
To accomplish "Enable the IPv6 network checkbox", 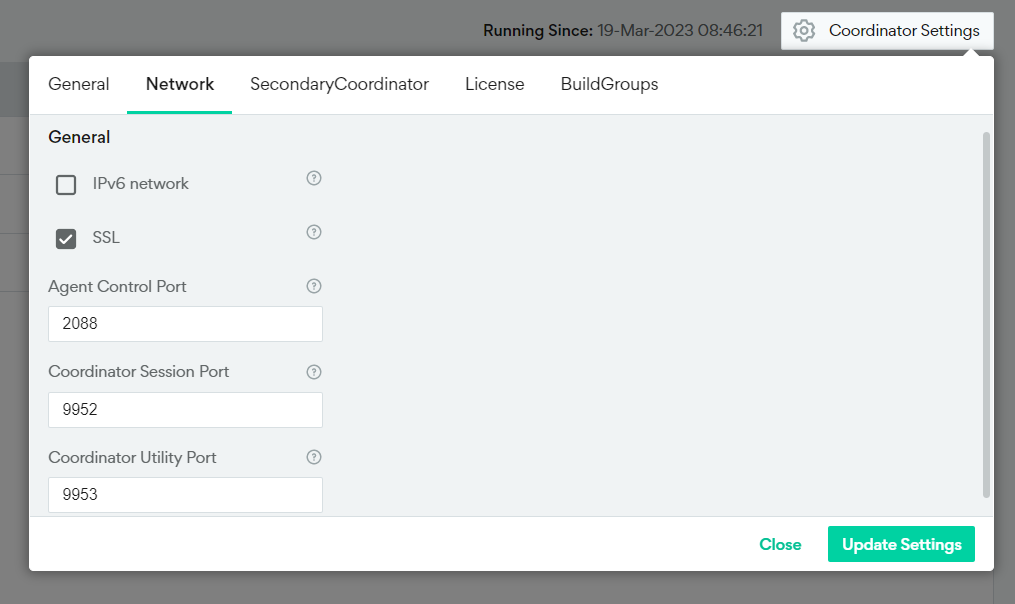I will tap(66, 185).
